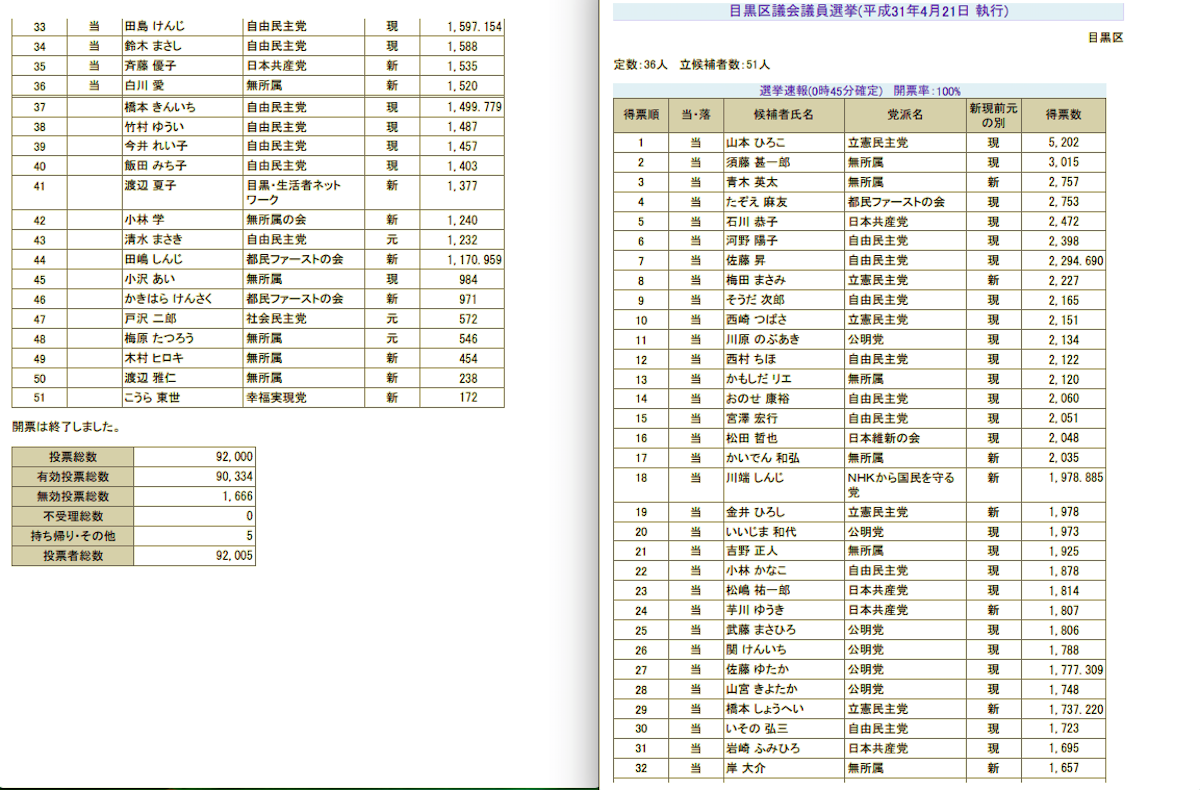Click the vote count 1,170.959
1200x790 pixels.
coord(474,260)
